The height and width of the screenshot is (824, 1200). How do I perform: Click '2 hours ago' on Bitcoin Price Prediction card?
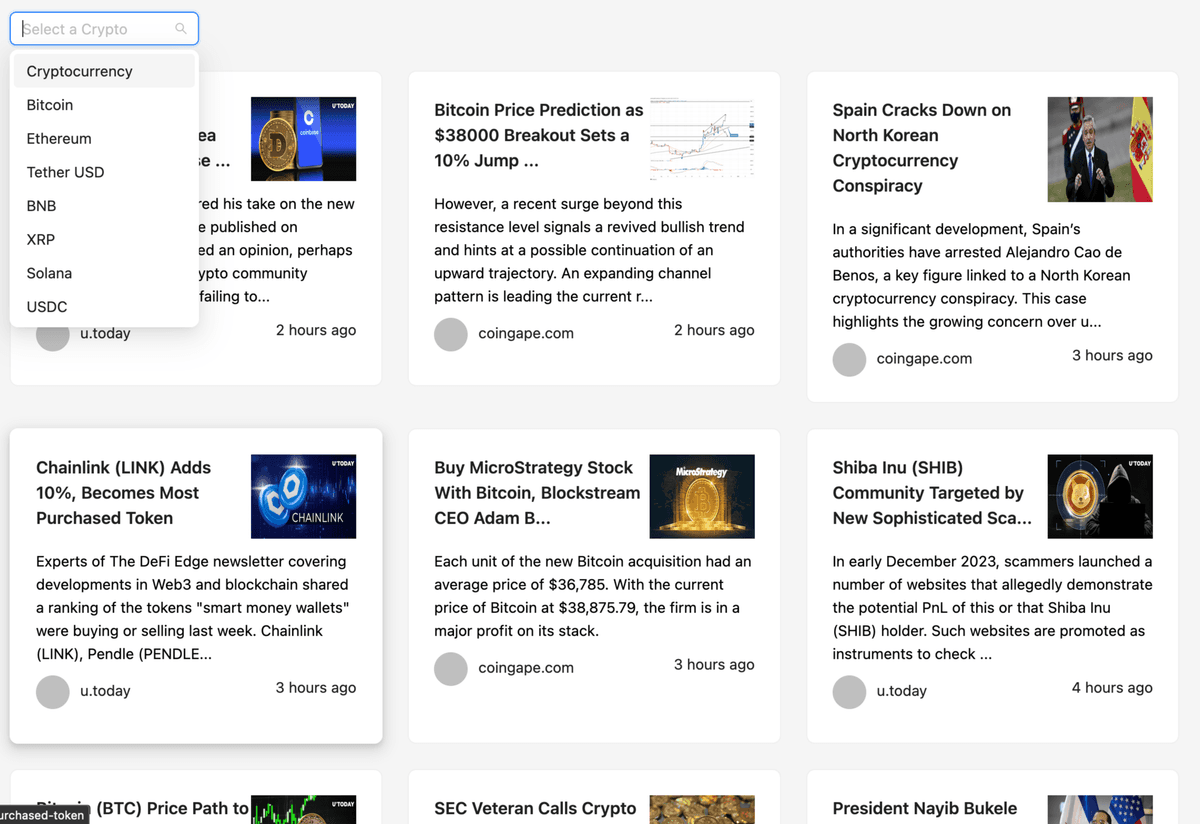tap(714, 330)
